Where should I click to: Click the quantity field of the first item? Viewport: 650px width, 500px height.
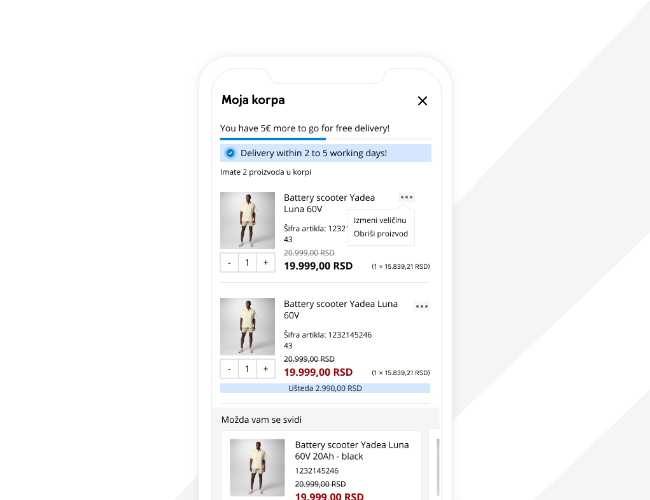[247, 263]
